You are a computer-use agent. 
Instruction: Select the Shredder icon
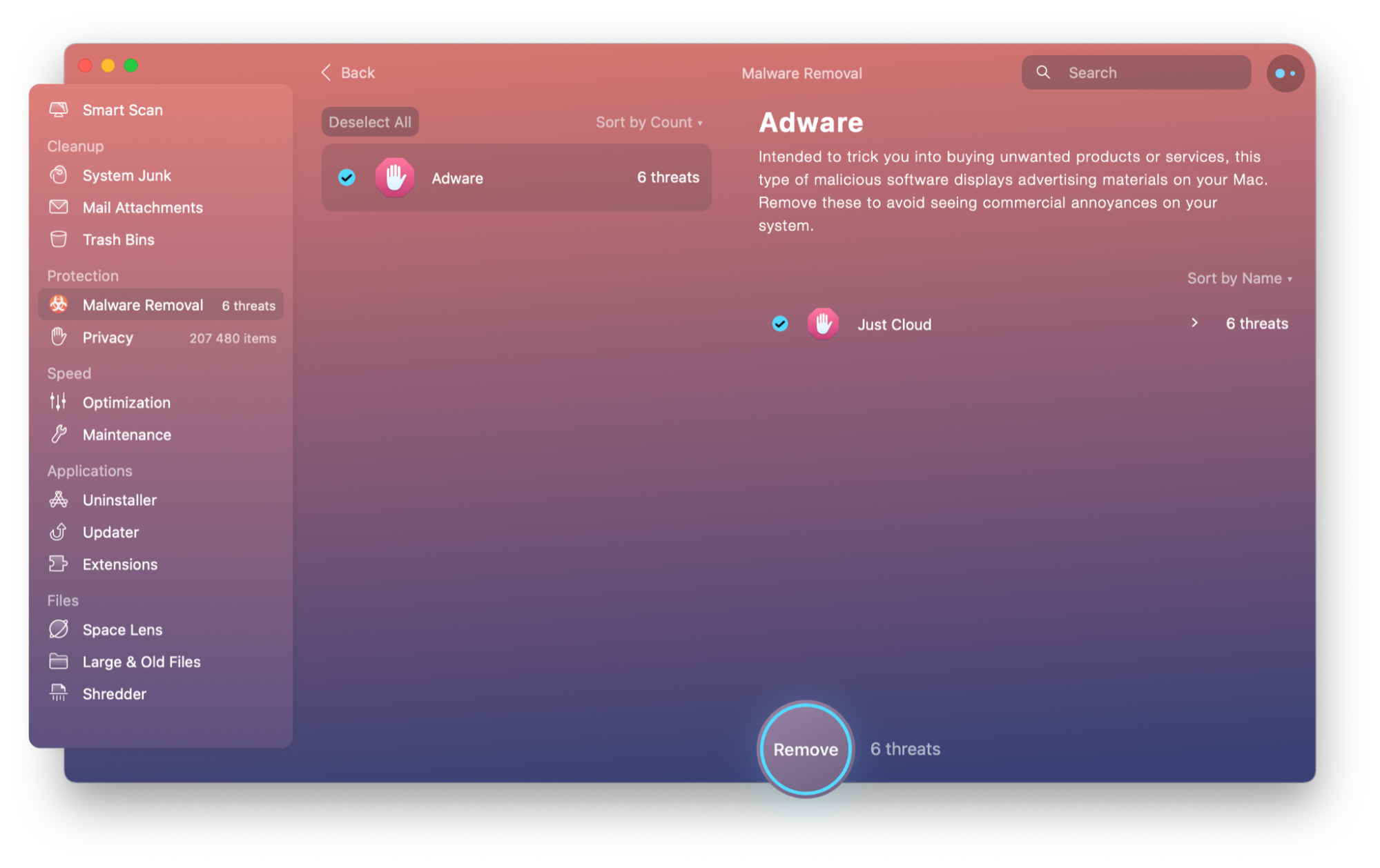(x=59, y=694)
